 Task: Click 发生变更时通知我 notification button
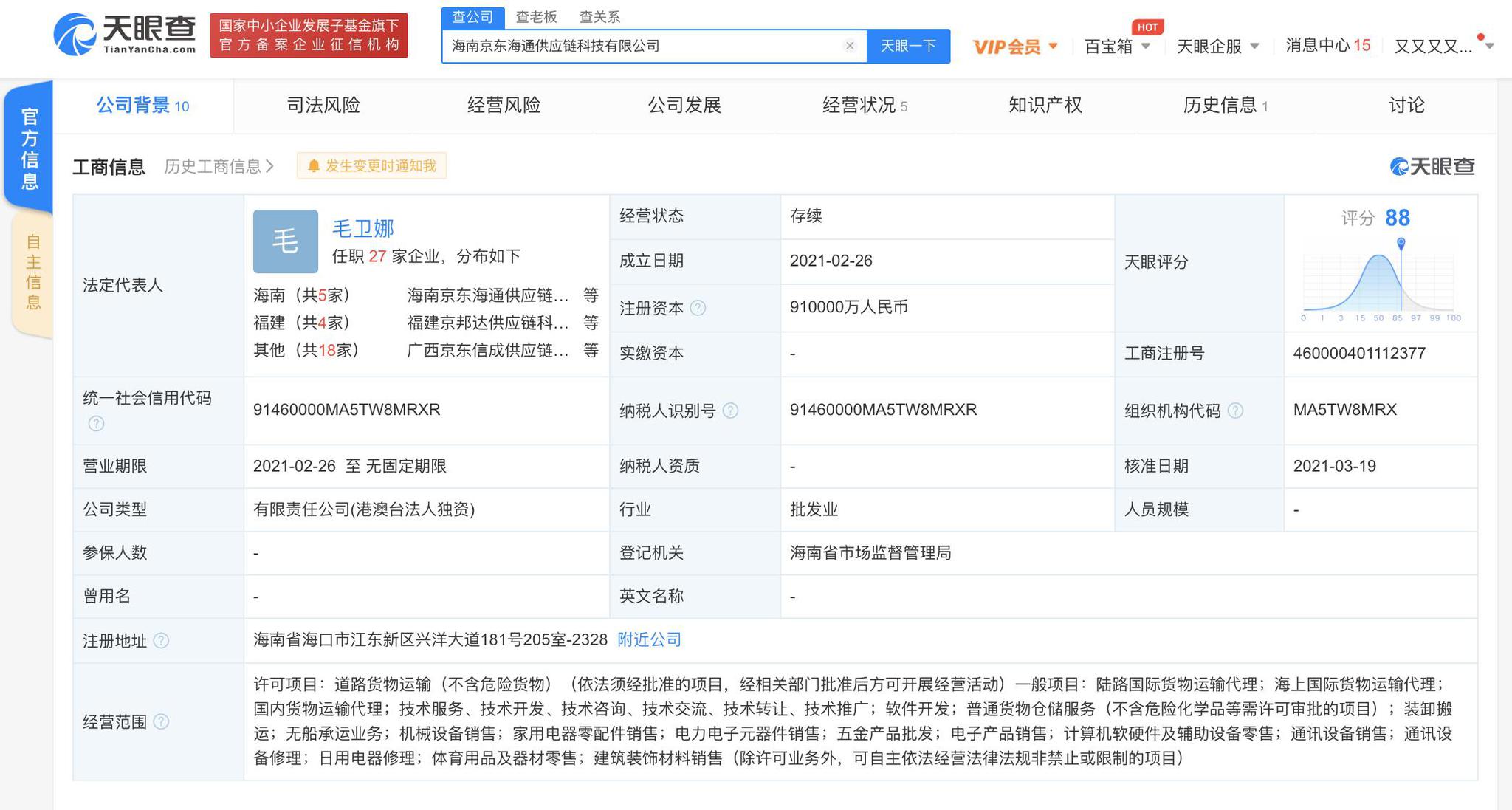click(372, 166)
